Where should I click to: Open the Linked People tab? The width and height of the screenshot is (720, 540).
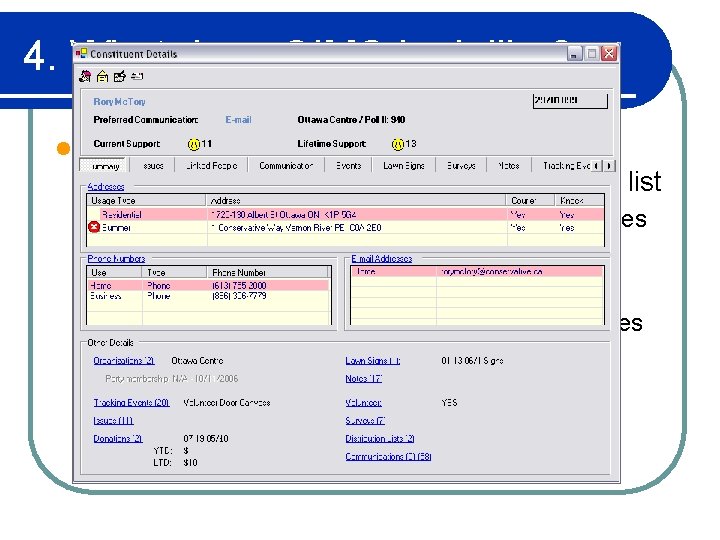pos(212,166)
